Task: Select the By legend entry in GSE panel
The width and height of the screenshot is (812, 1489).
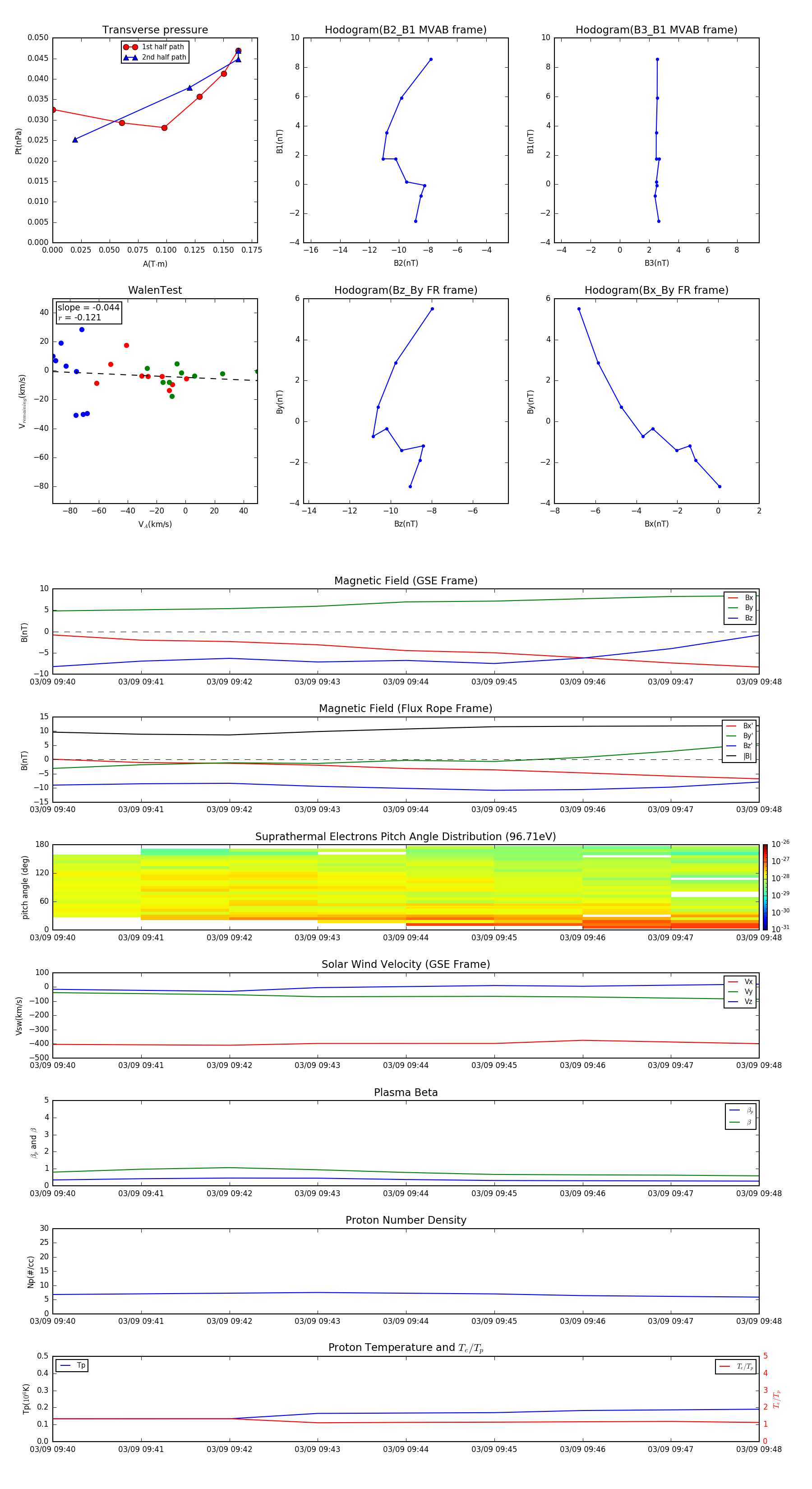Action: 740,608
